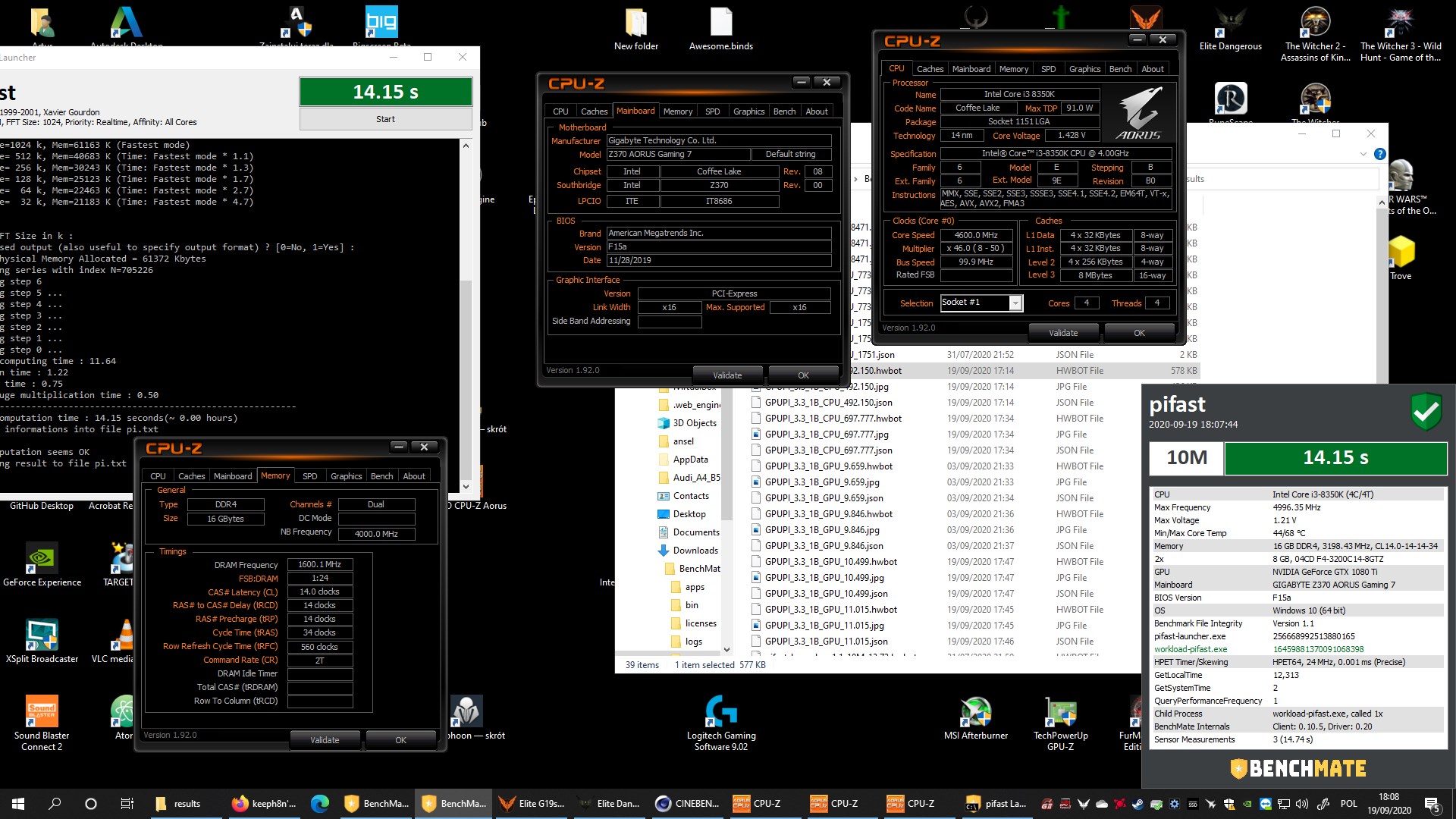Screen dimensions: 1456x819
Task: Open notification center with 5 alerts
Action: click(1432, 804)
